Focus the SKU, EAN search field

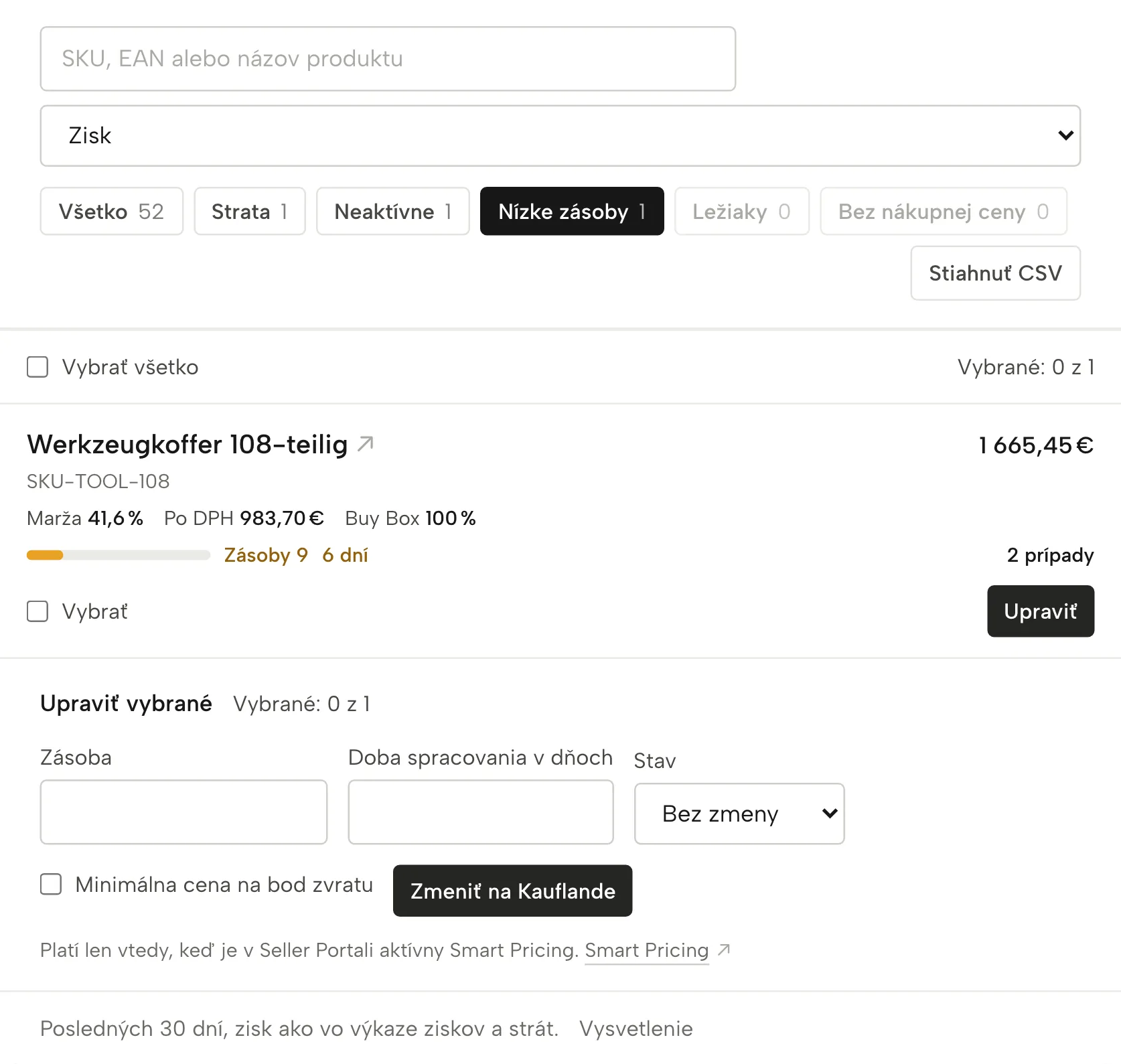(x=388, y=59)
